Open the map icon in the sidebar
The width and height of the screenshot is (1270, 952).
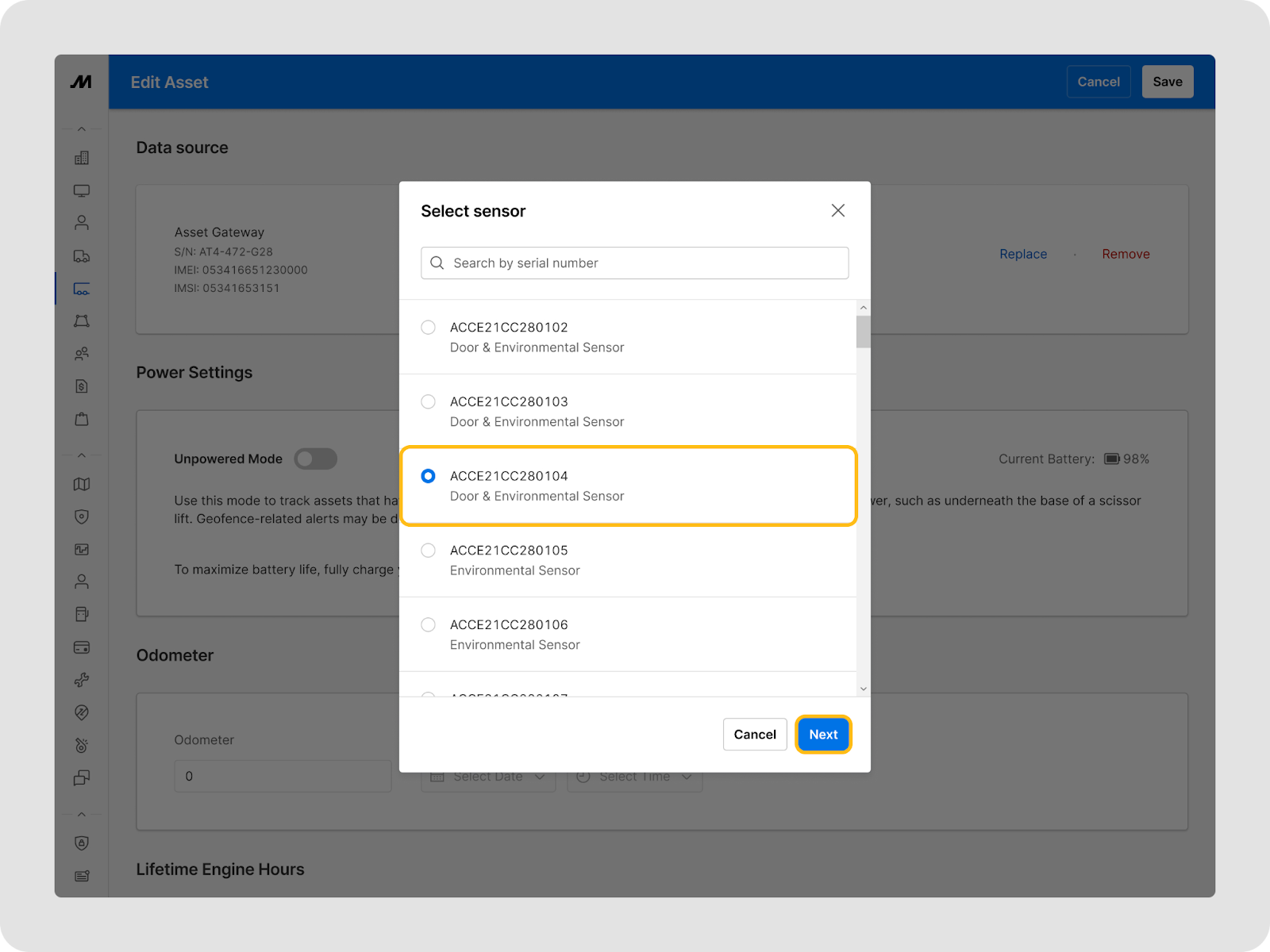81,484
